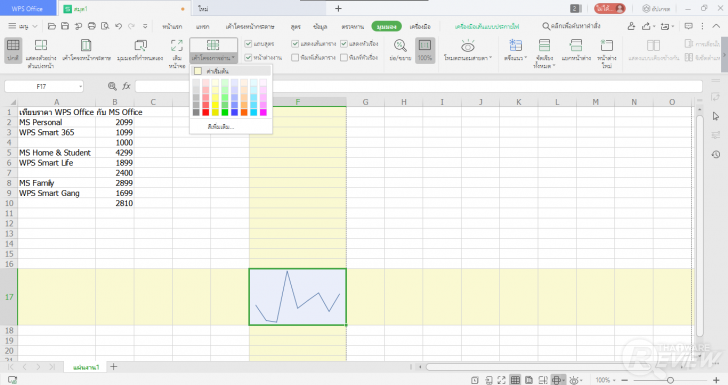Click the add collaborator person icon
The image size is (728, 385).
631,26
